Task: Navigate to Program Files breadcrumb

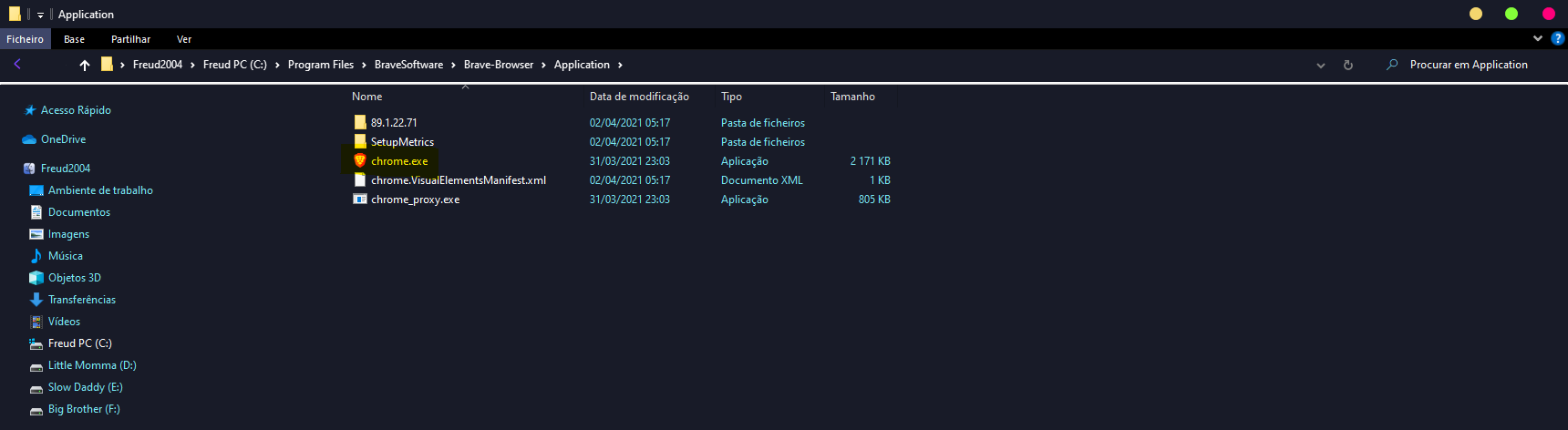Action: [321, 65]
